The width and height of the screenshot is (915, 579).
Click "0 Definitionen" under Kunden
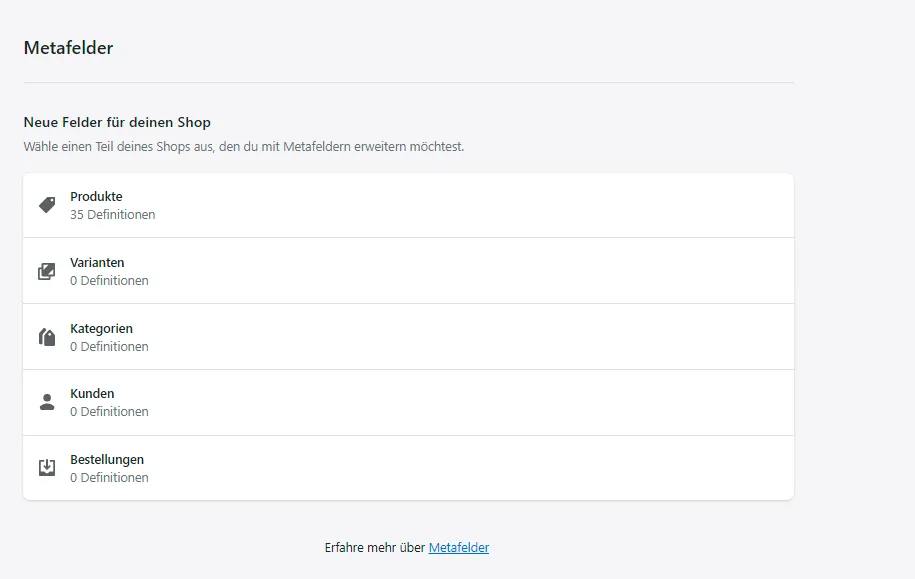coord(109,412)
